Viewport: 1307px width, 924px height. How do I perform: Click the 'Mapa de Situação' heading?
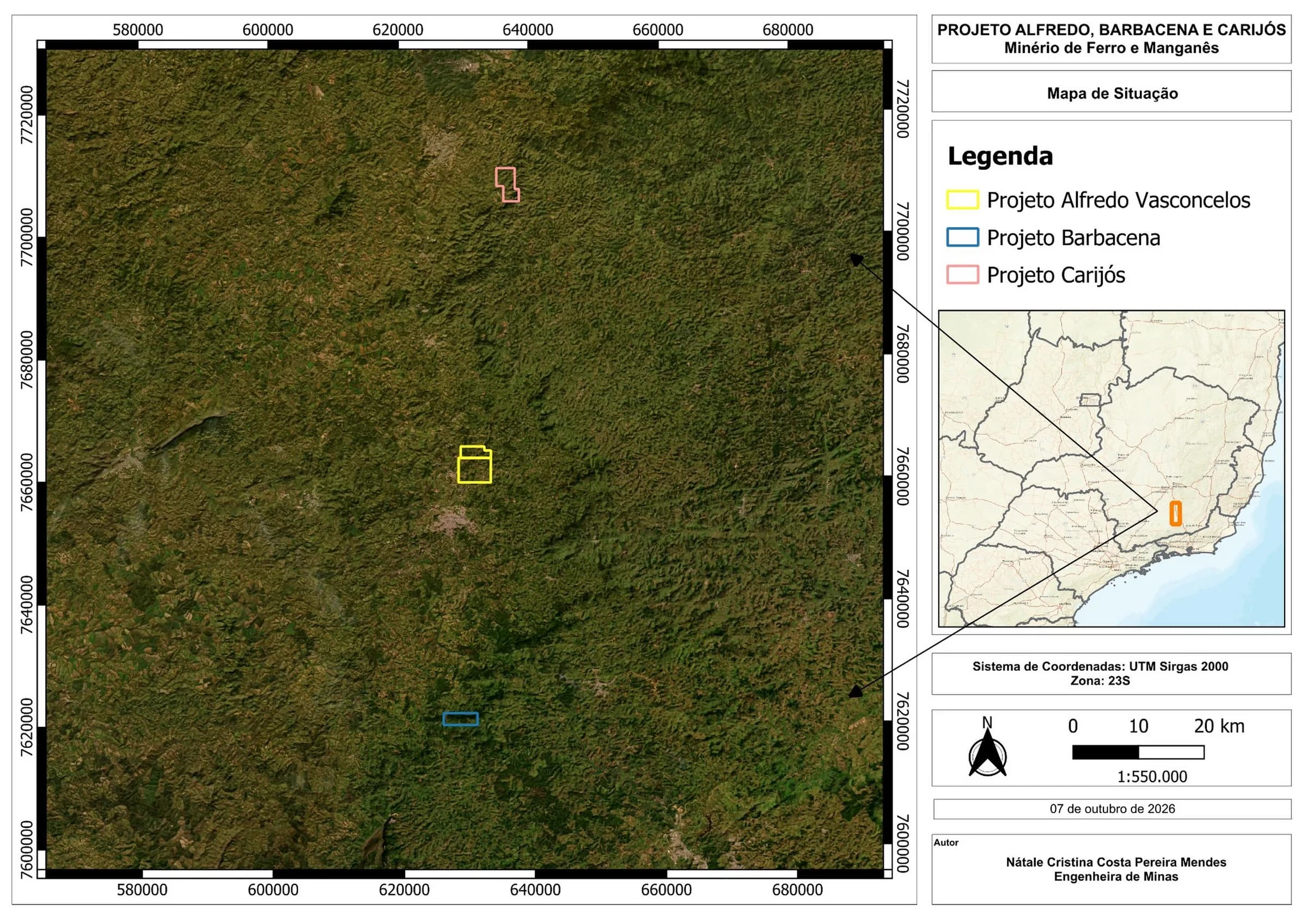pyautogui.click(x=1113, y=93)
